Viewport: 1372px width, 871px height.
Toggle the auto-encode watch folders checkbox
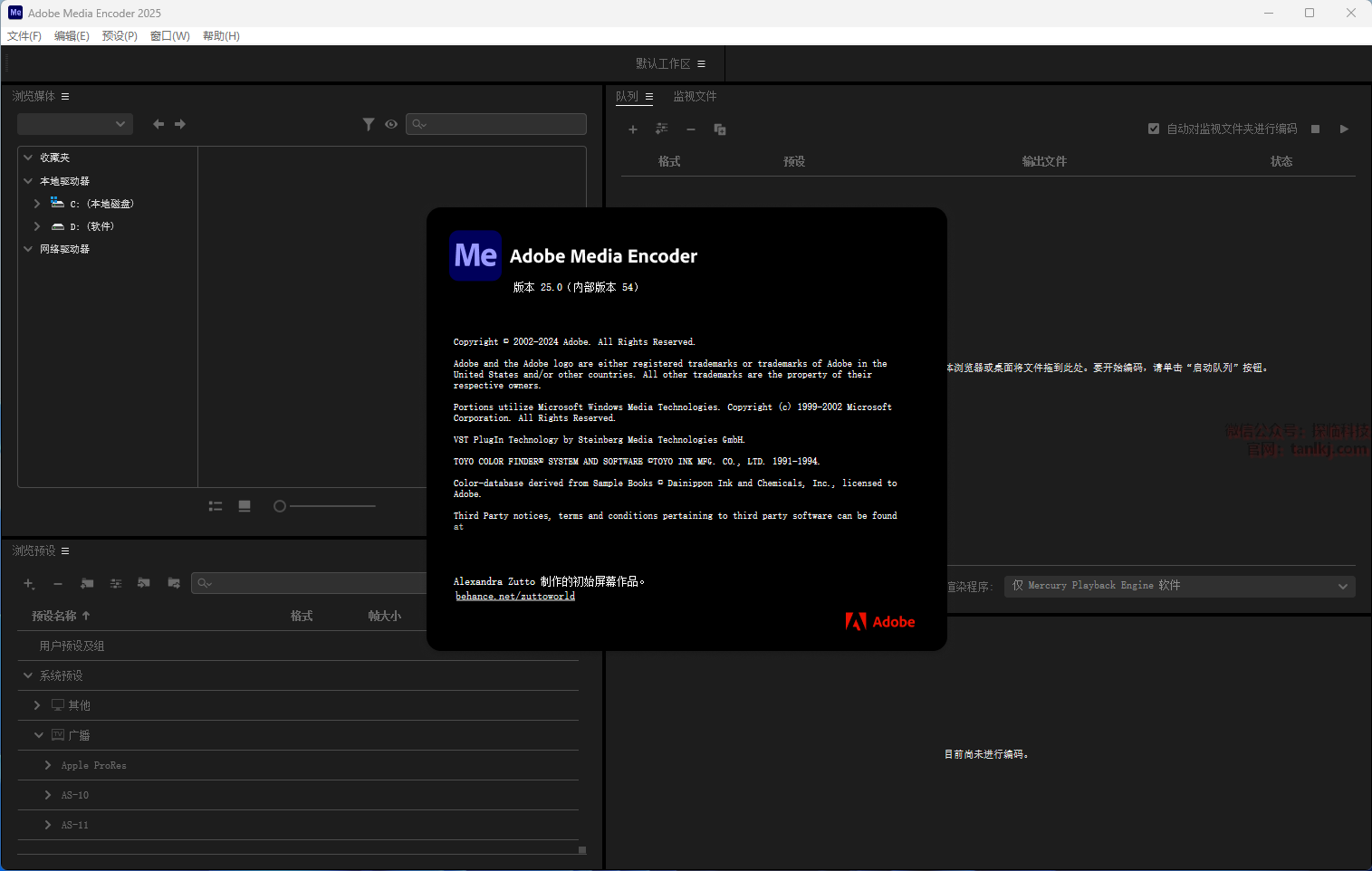click(x=1154, y=129)
